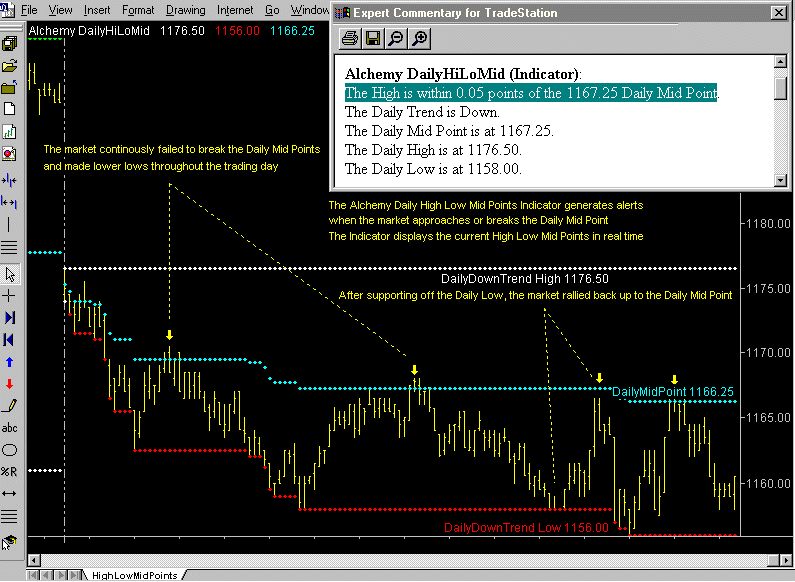The height and width of the screenshot is (582, 795).
Task: Select the %R retracement tool
Action: (9, 471)
